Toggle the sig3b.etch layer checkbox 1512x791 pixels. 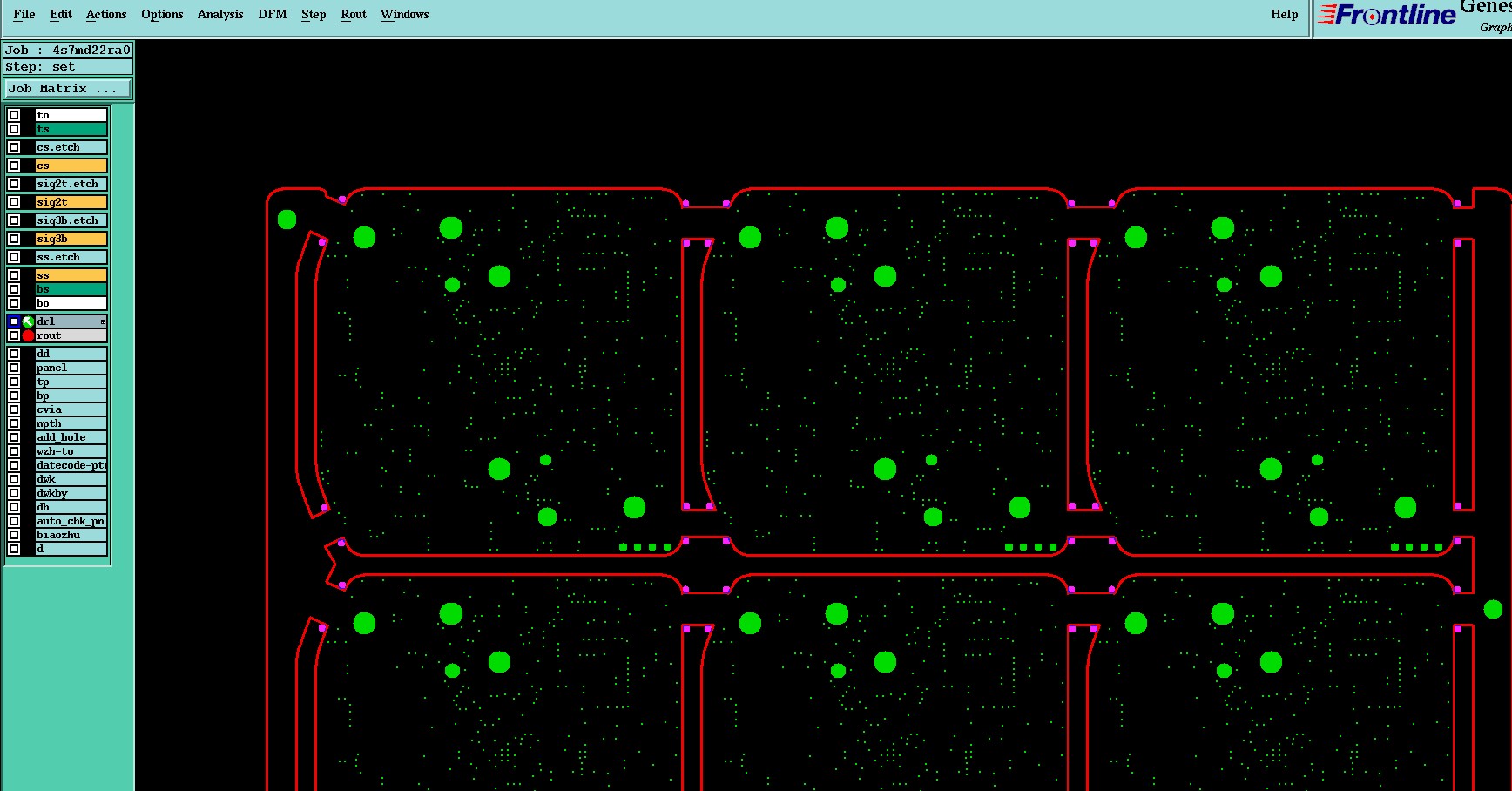[14, 220]
